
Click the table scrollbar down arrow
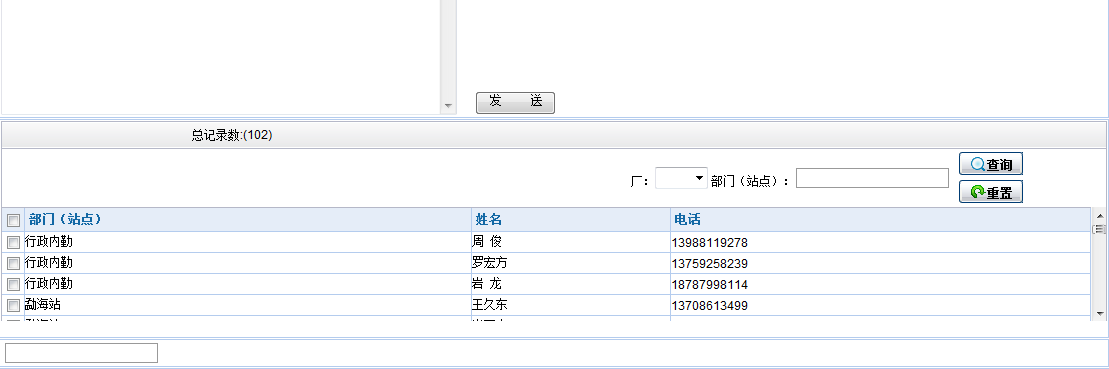click(1100, 313)
